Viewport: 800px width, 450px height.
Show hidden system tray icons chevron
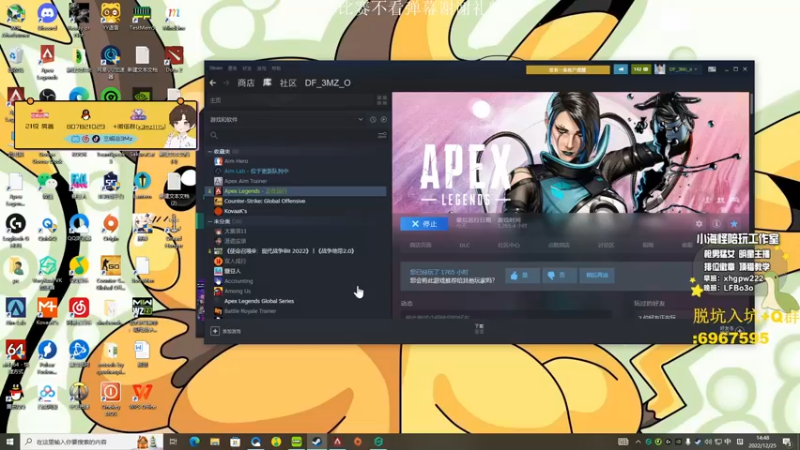(x=638, y=442)
